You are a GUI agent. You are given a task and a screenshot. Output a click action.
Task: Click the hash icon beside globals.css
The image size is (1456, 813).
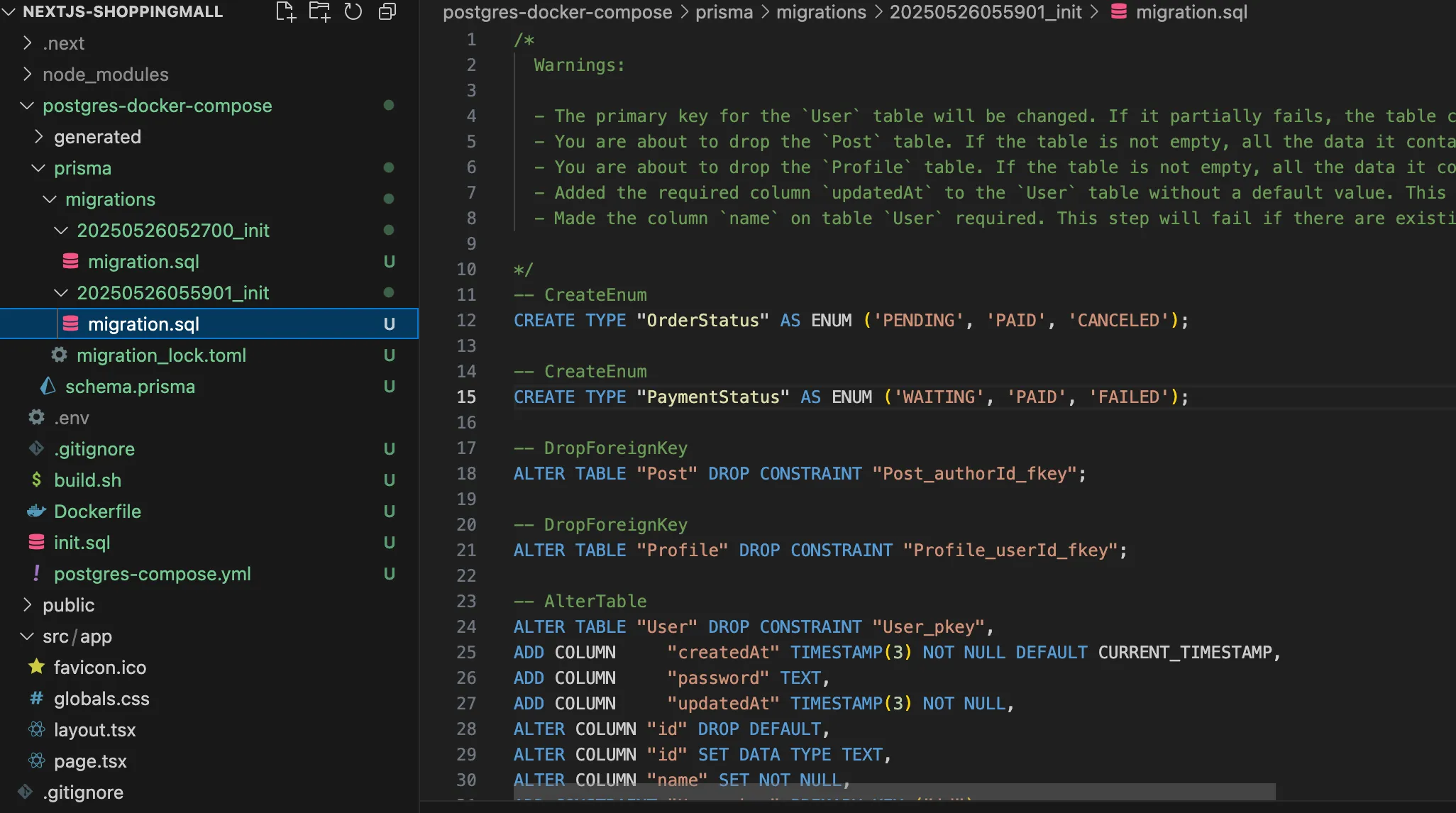tap(37, 698)
